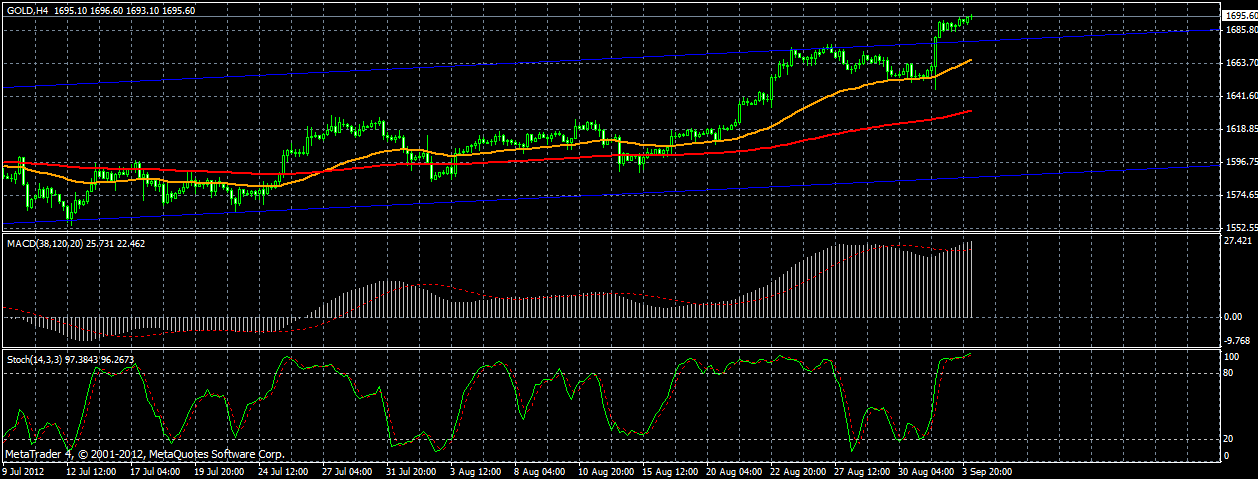Click the 27 Aug 12:00 time label
The image size is (1258, 479).
coord(860,471)
